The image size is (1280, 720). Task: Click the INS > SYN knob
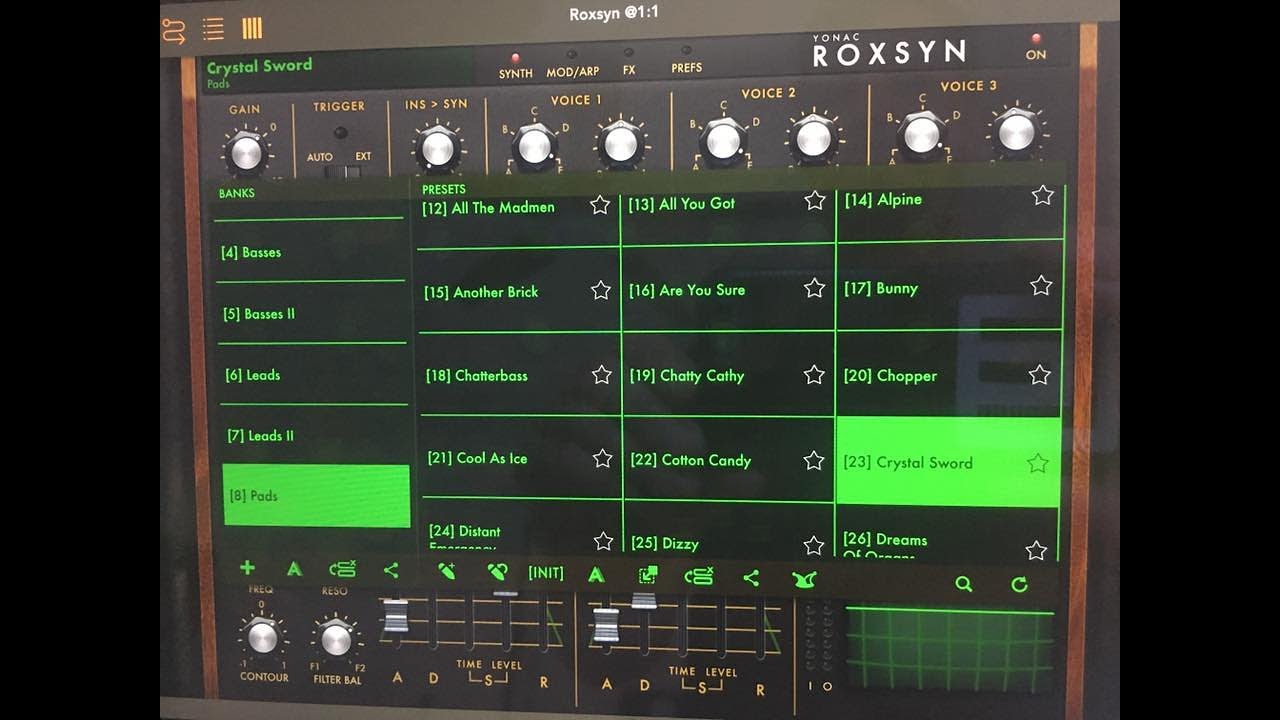click(x=438, y=148)
